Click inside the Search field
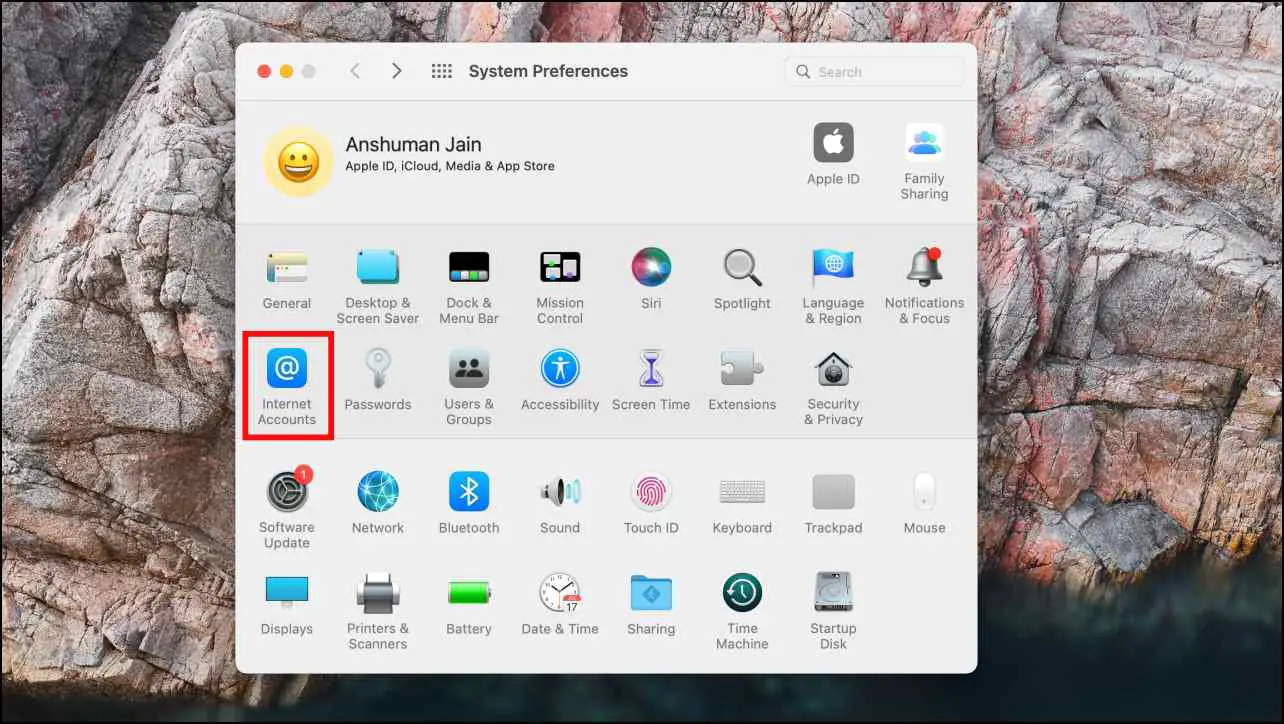This screenshot has height=724, width=1284. [875, 72]
